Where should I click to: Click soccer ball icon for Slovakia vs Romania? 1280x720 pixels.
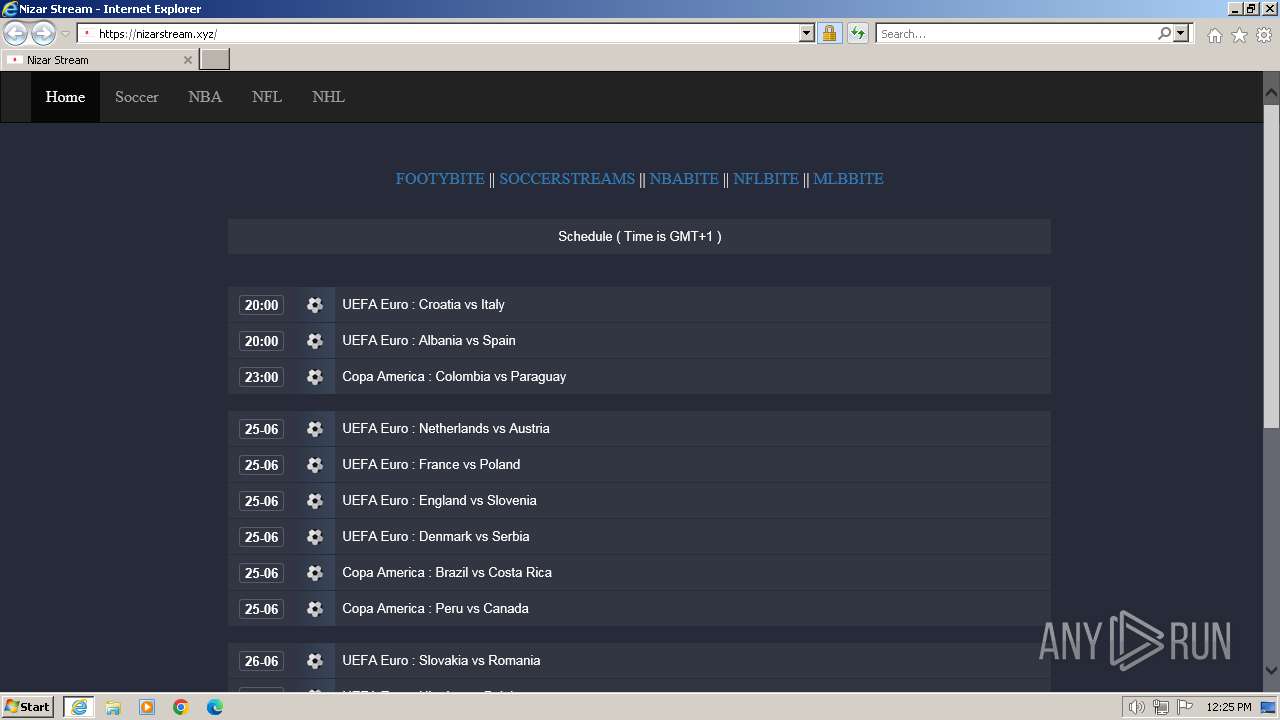(315, 661)
